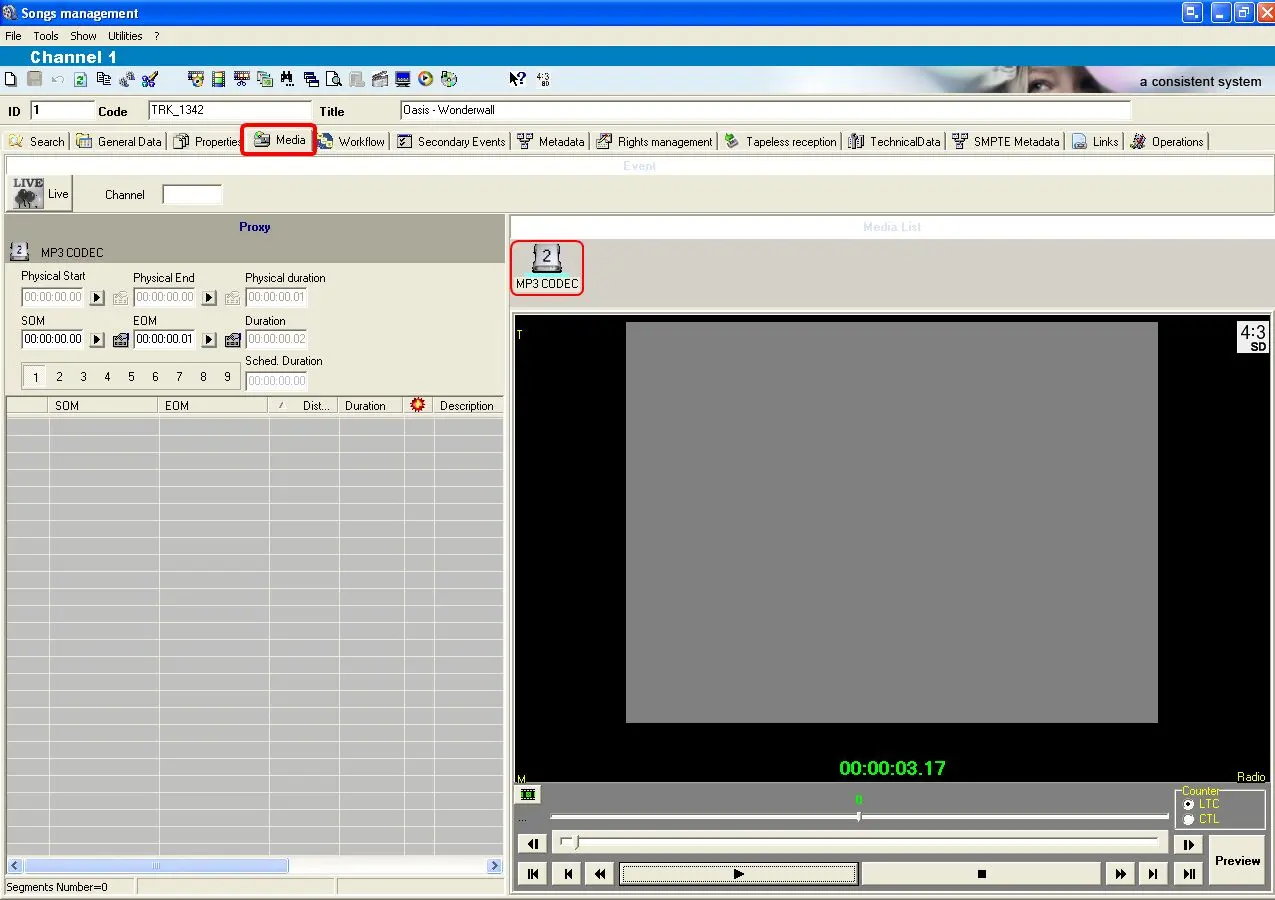Viewport: 1275px width, 900px height.
Task: Click the green Refresh toolbar icon
Action: point(80,79)
